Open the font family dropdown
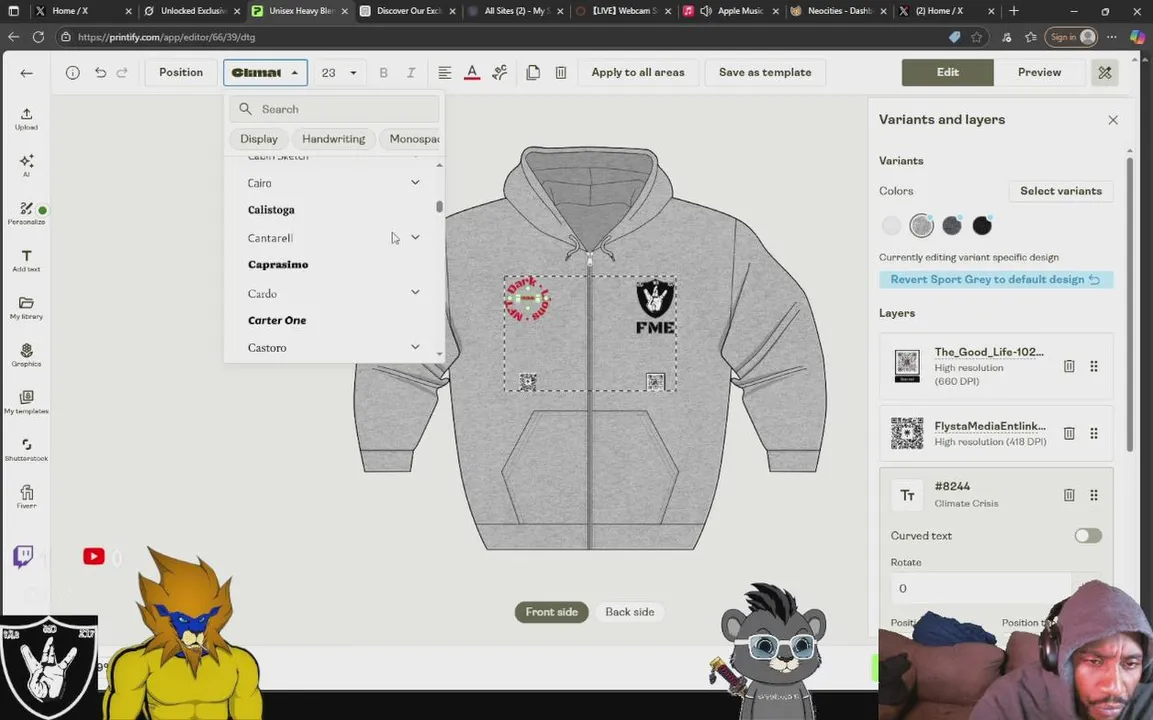1153x720 pixels. tap(265, 72)
